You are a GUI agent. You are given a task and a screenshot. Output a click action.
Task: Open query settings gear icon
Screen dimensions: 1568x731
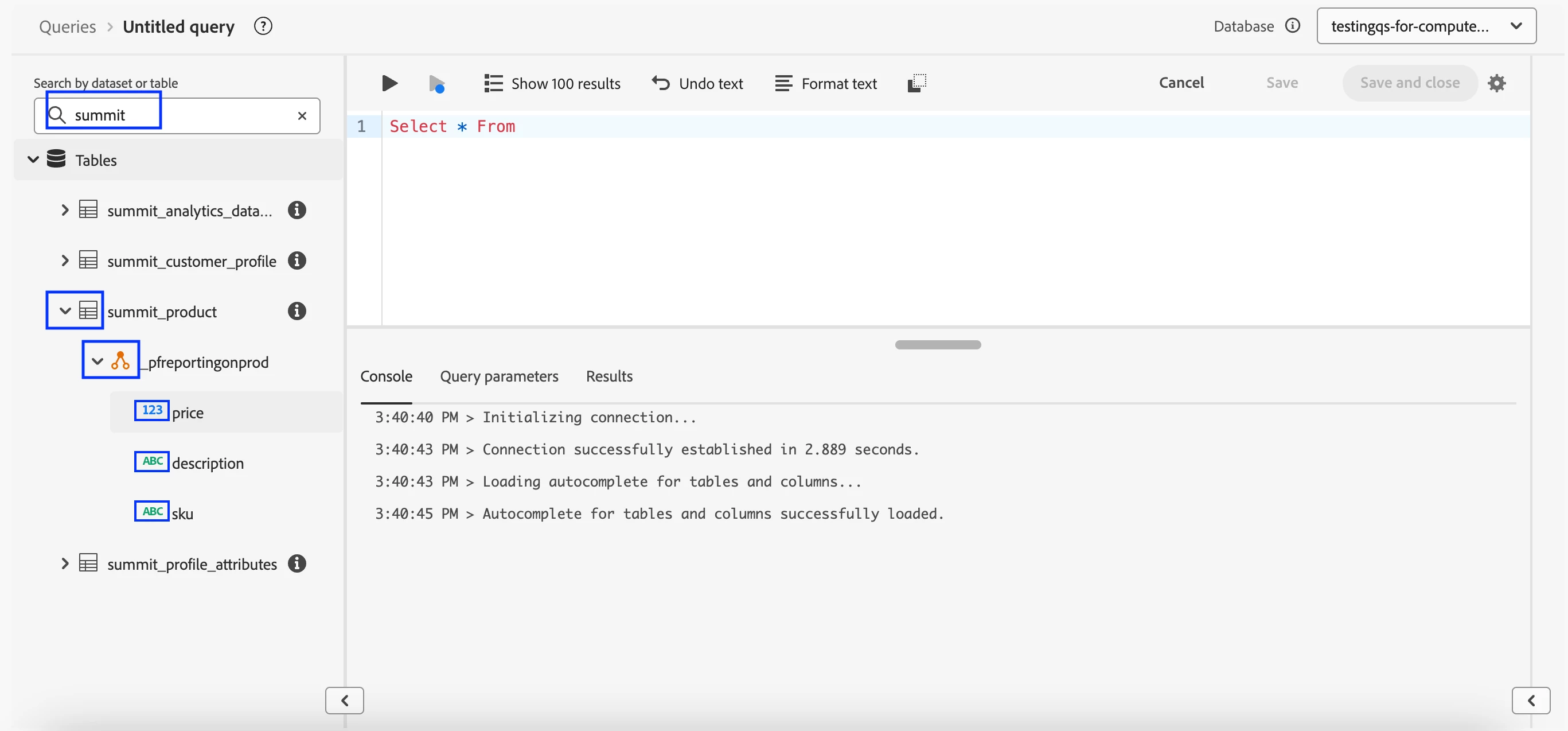1496,83
